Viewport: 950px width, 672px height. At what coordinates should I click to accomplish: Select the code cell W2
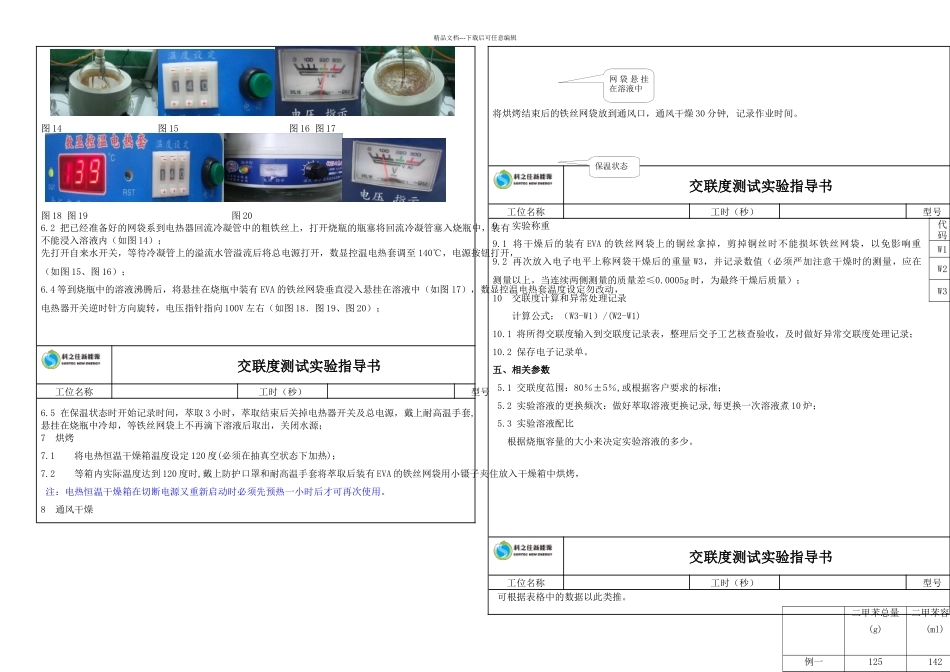[941, 268]
